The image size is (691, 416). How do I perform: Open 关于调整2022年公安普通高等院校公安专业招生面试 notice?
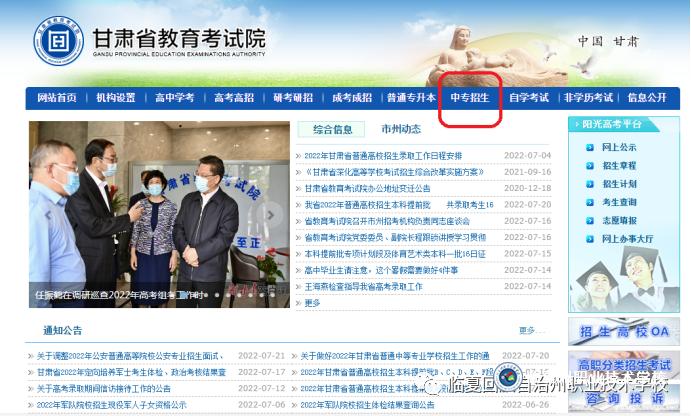click(130, 356)
